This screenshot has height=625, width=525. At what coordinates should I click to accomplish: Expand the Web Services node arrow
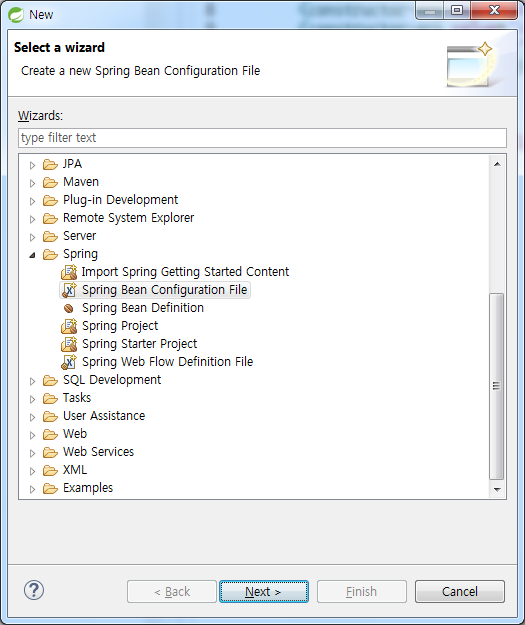[x=32, y=453]
